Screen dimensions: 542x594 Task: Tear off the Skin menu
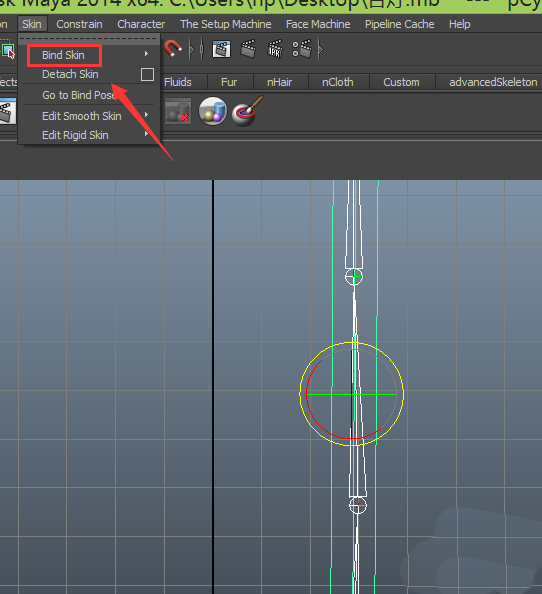coord(89,38)
